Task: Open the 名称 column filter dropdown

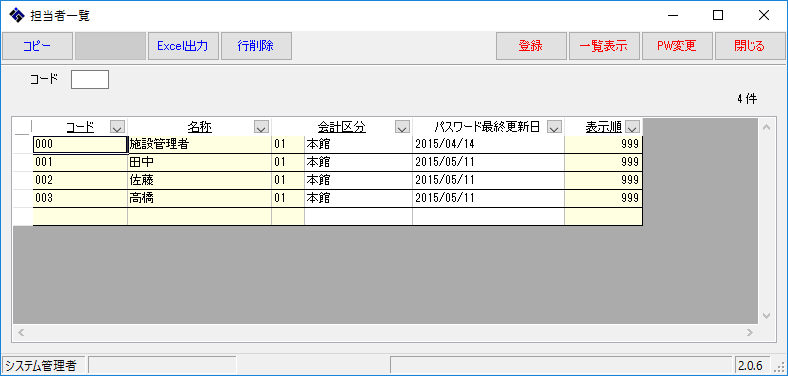Action: pos(262,128)
